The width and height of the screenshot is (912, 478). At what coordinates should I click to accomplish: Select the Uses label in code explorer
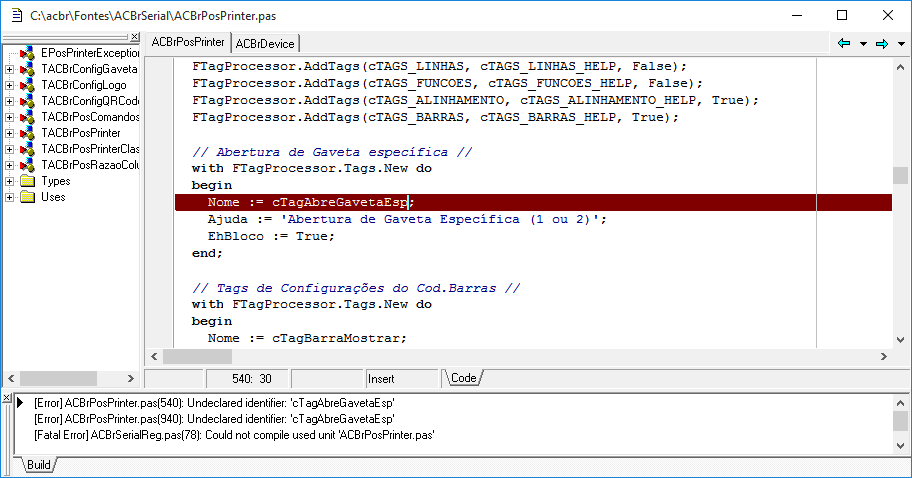(53, 197)
